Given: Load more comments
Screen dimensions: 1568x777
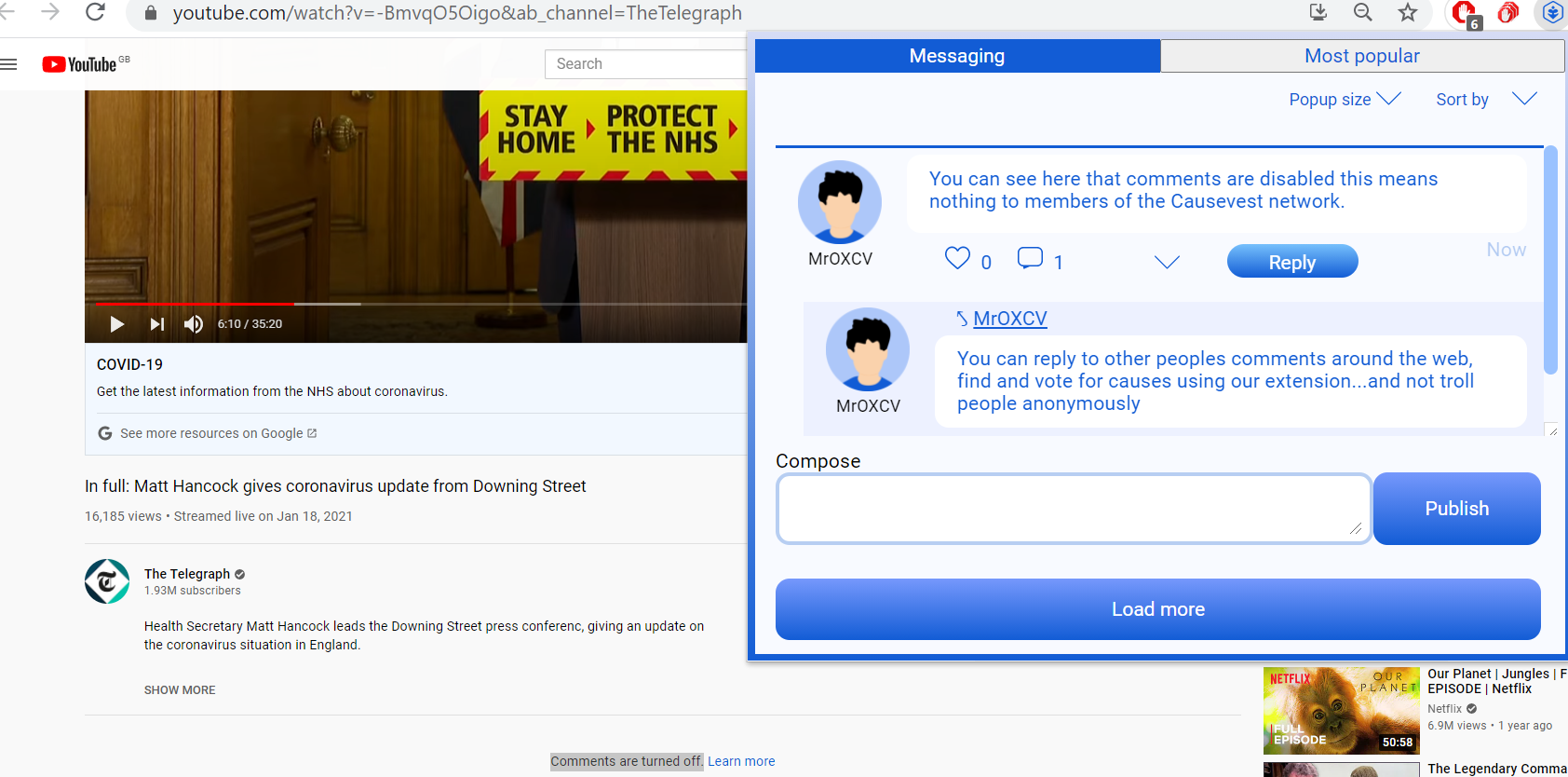Looking at the screenshot, I should [x=1158, y=609].
